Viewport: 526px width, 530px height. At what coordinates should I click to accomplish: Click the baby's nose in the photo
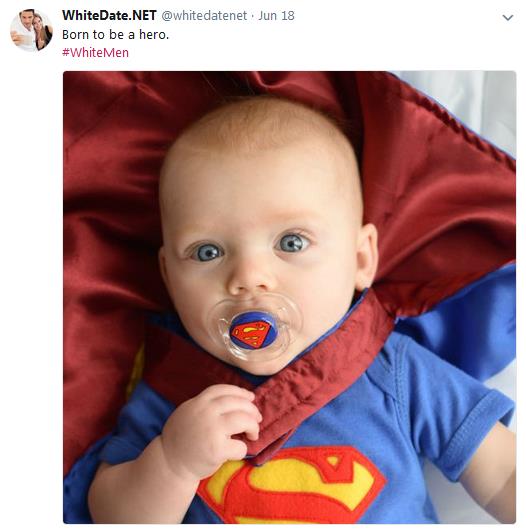[x=249, y=279]
